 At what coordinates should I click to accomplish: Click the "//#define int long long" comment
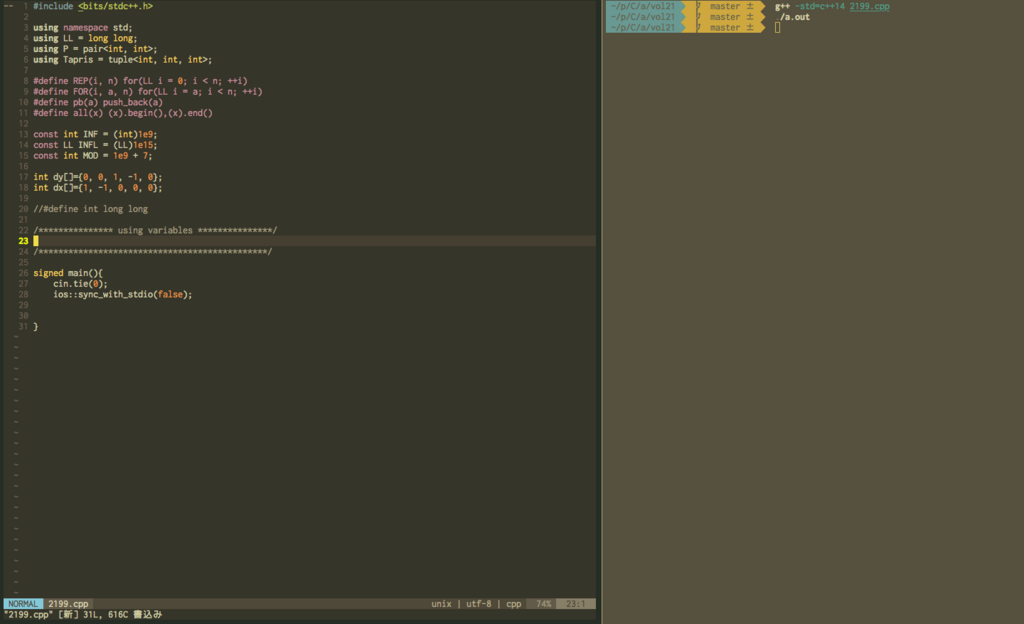pos(91,209)
